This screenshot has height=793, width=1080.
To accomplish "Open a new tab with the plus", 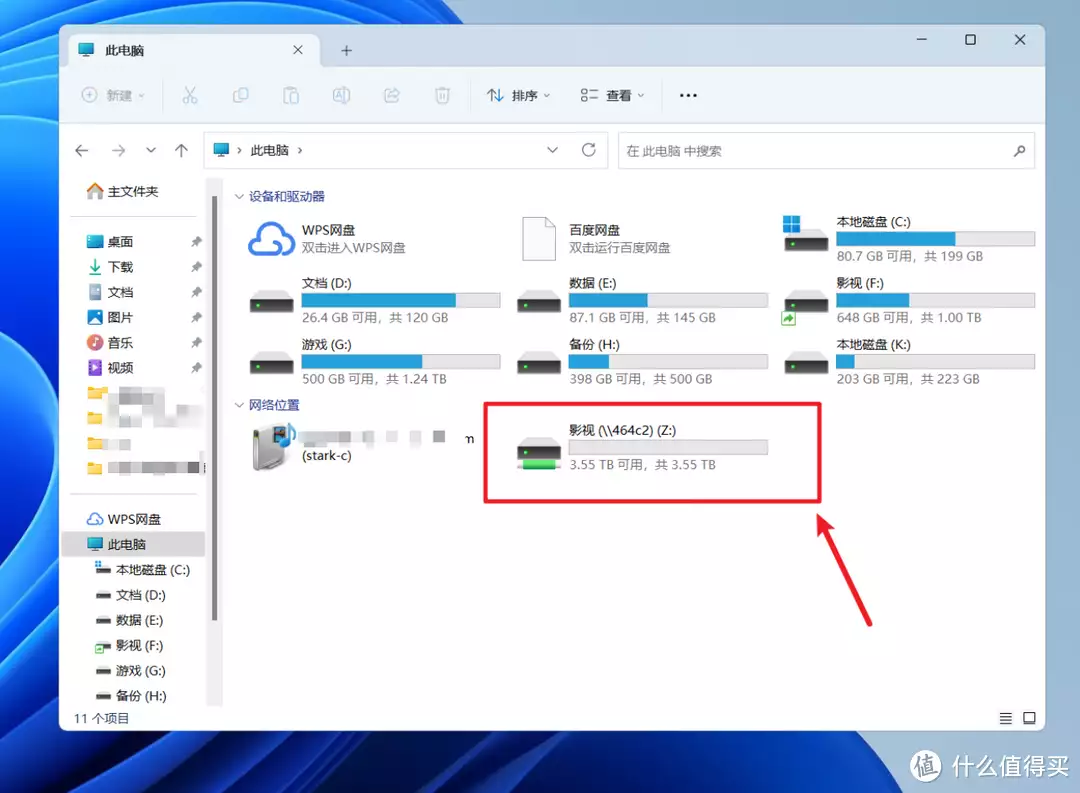I will [x=346, y=50].
